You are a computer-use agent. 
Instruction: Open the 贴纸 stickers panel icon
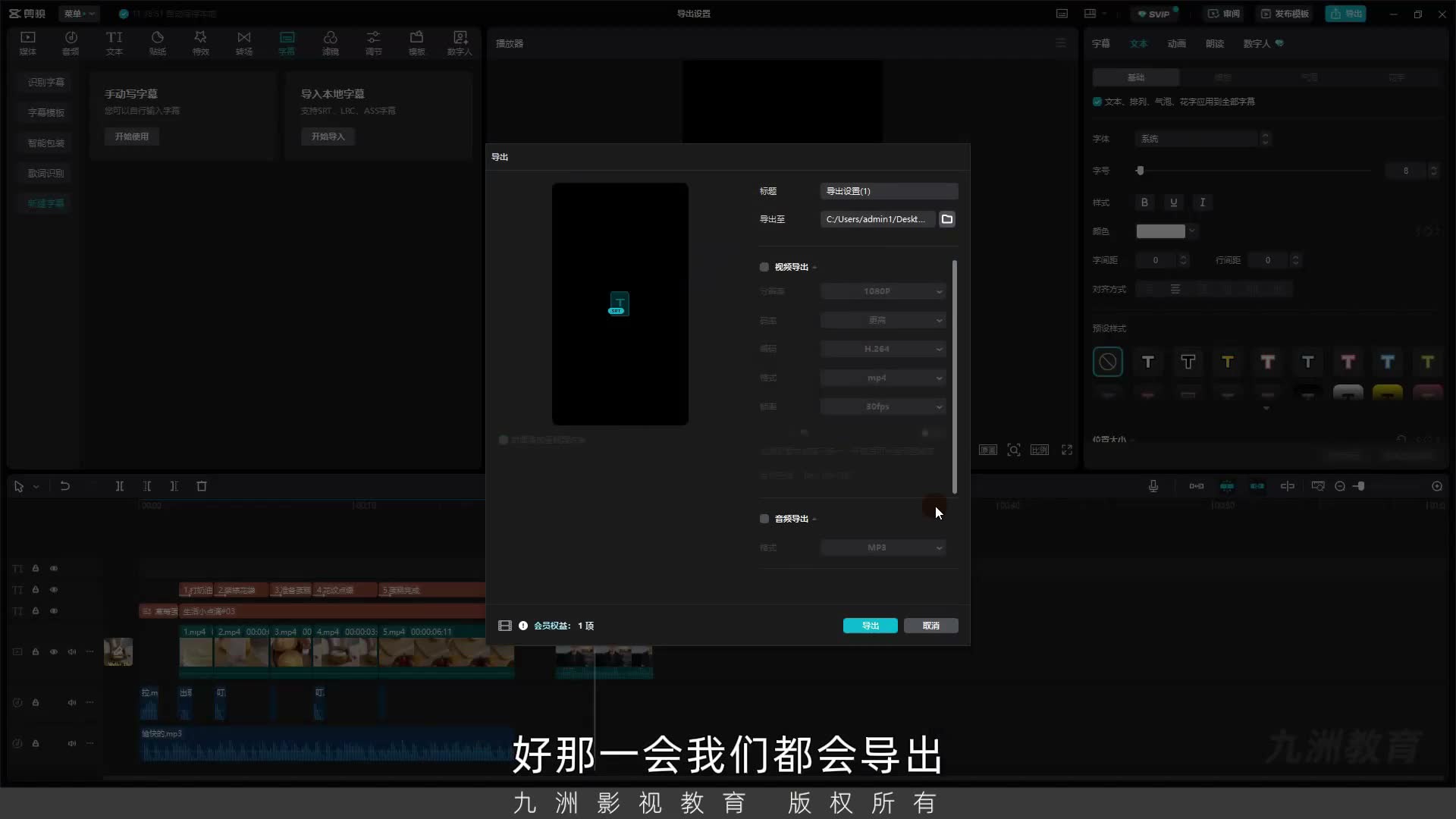(x=157, y=43)
